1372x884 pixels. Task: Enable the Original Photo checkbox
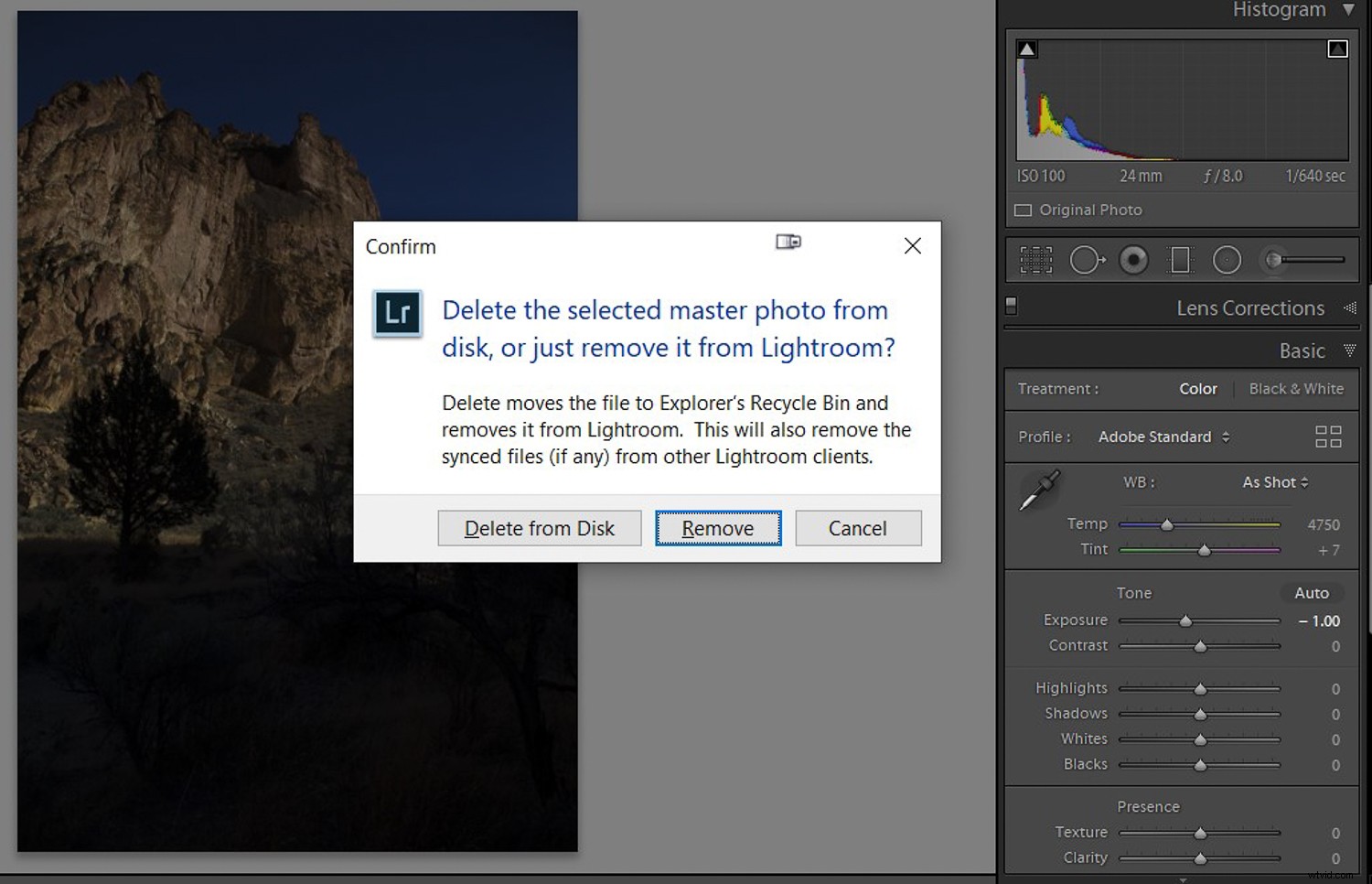1023,210
